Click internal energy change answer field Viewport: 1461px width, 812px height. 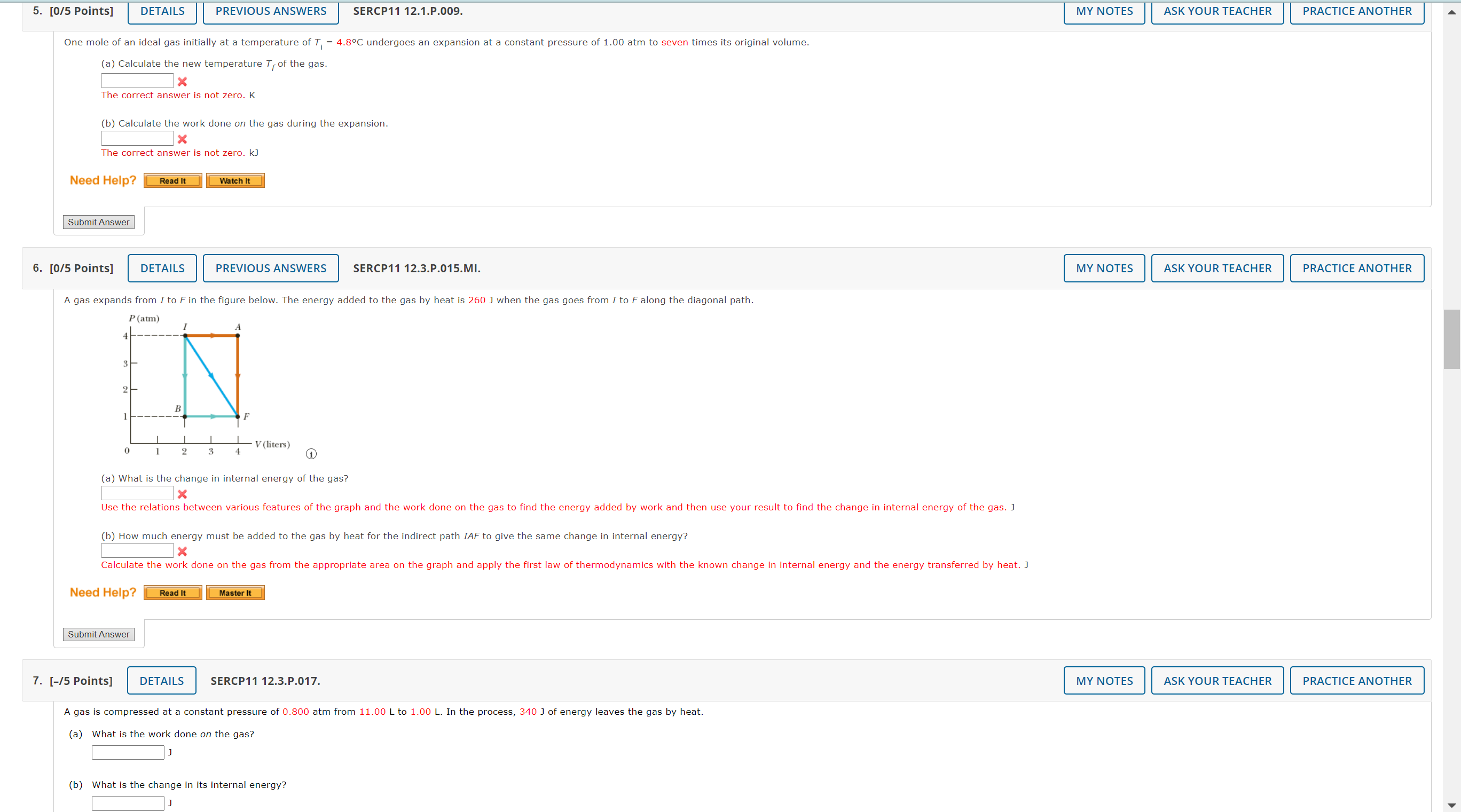tap(137, 493)
